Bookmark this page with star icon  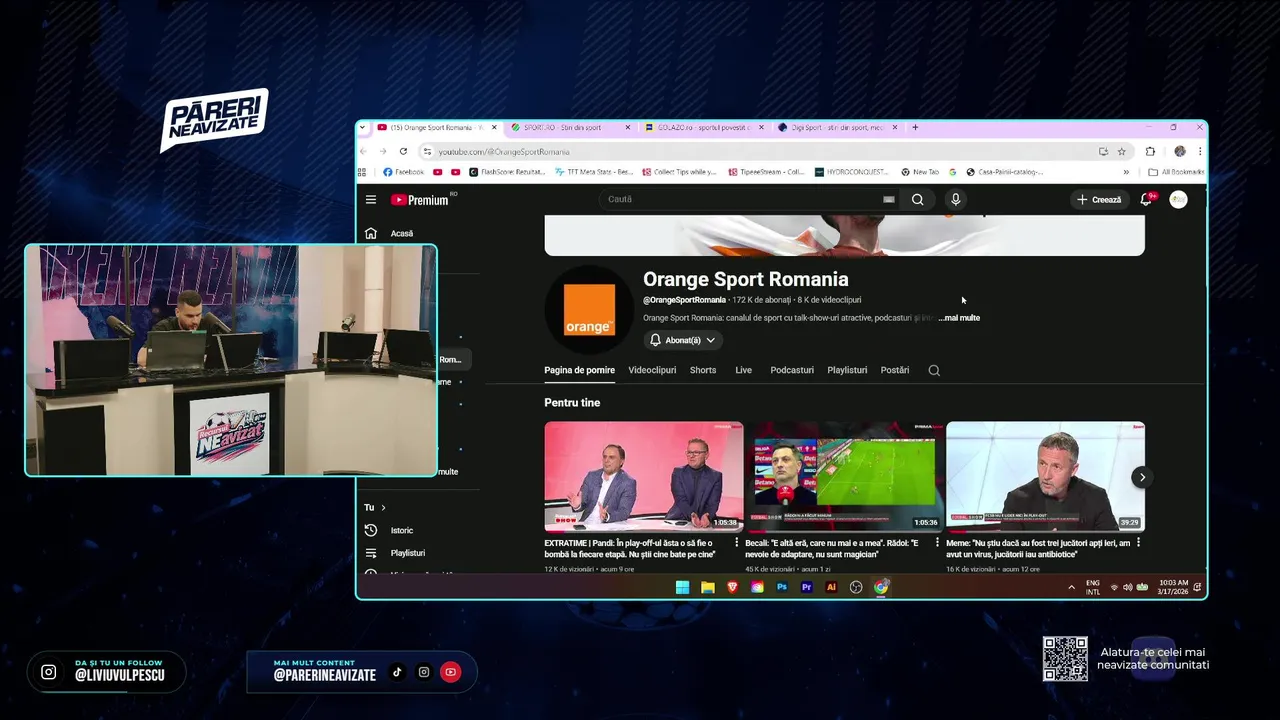[1122, 151]
